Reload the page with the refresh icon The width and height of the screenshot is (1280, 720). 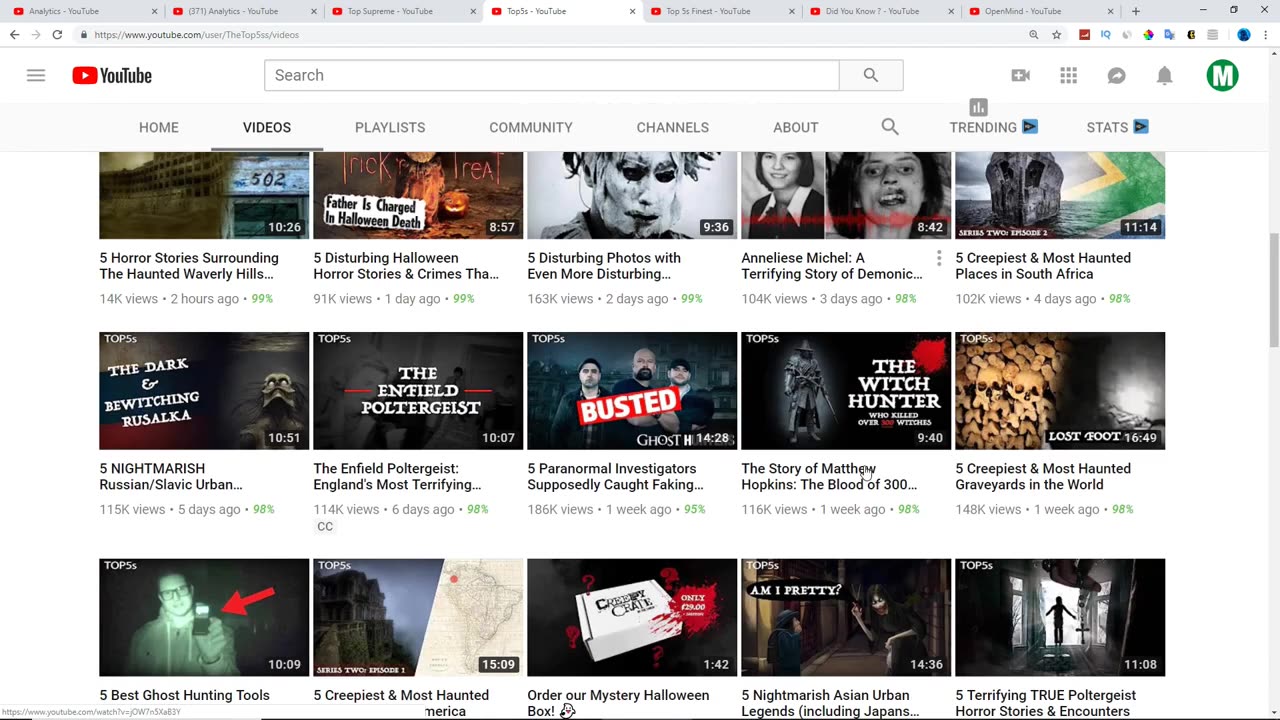57,34
